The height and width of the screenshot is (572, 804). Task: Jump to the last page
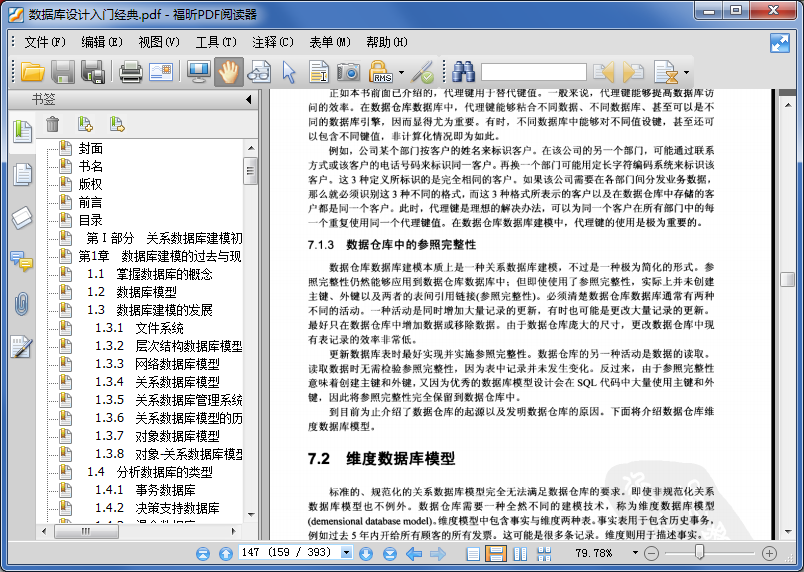coord(390,554)
